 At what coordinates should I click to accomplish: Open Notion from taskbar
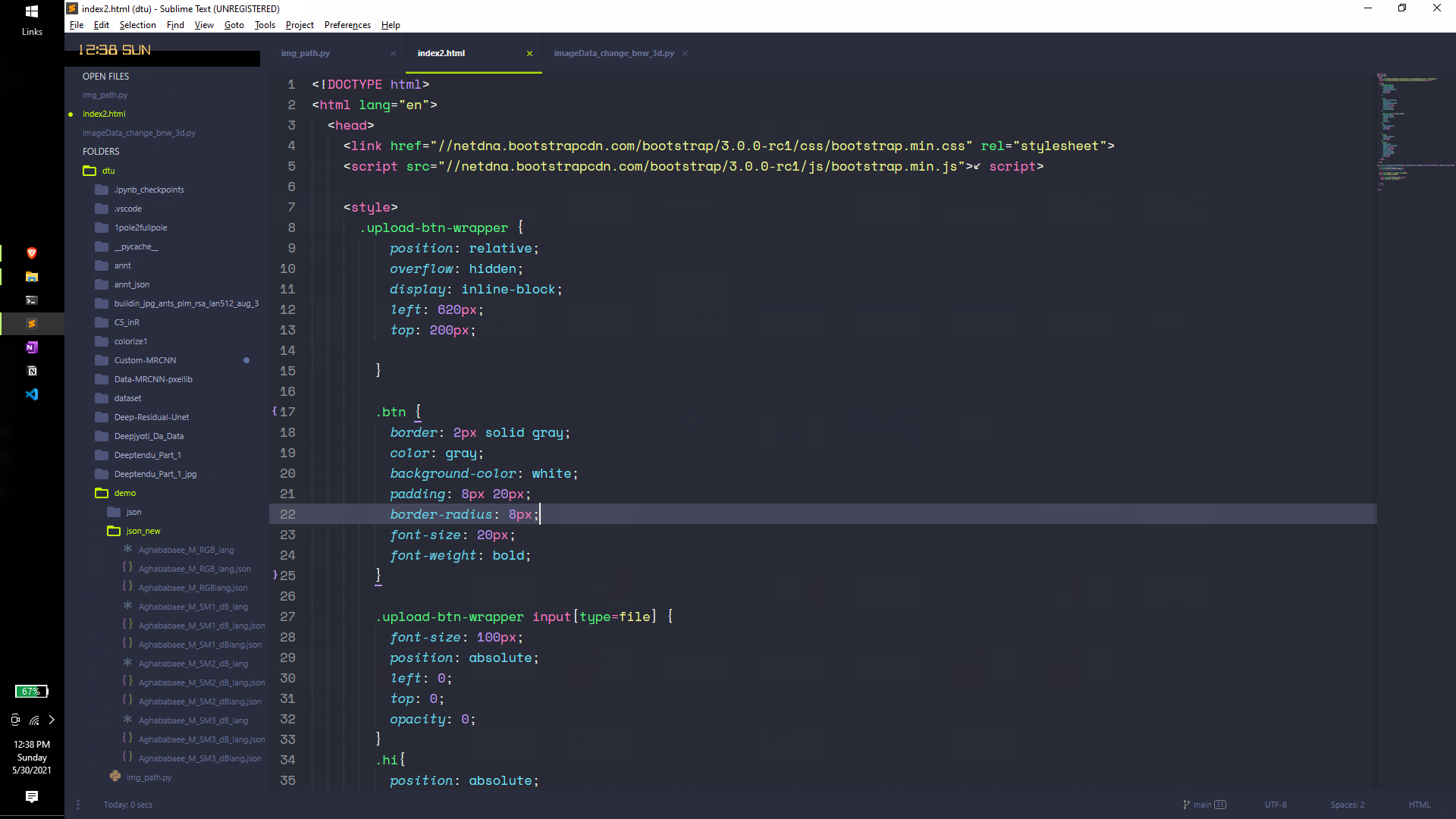point(32,371)
